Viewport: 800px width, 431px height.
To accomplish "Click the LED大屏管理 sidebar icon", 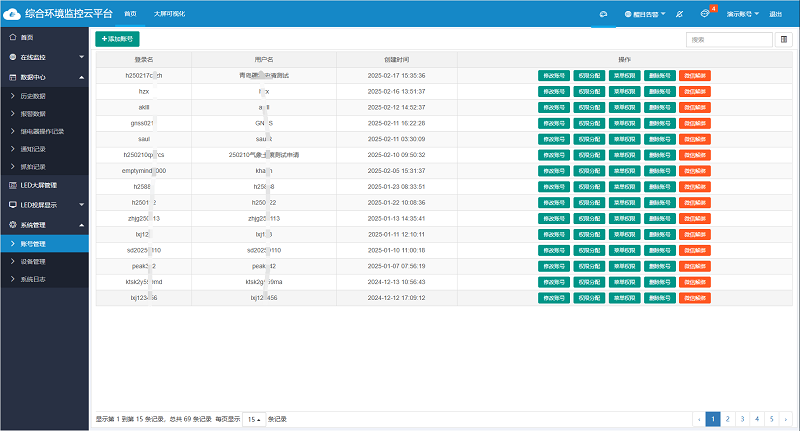I will click(11, 185).
